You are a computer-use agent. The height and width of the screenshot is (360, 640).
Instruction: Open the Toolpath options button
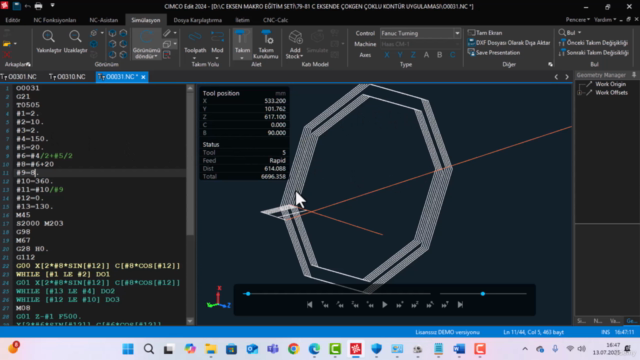click(195, 44)
